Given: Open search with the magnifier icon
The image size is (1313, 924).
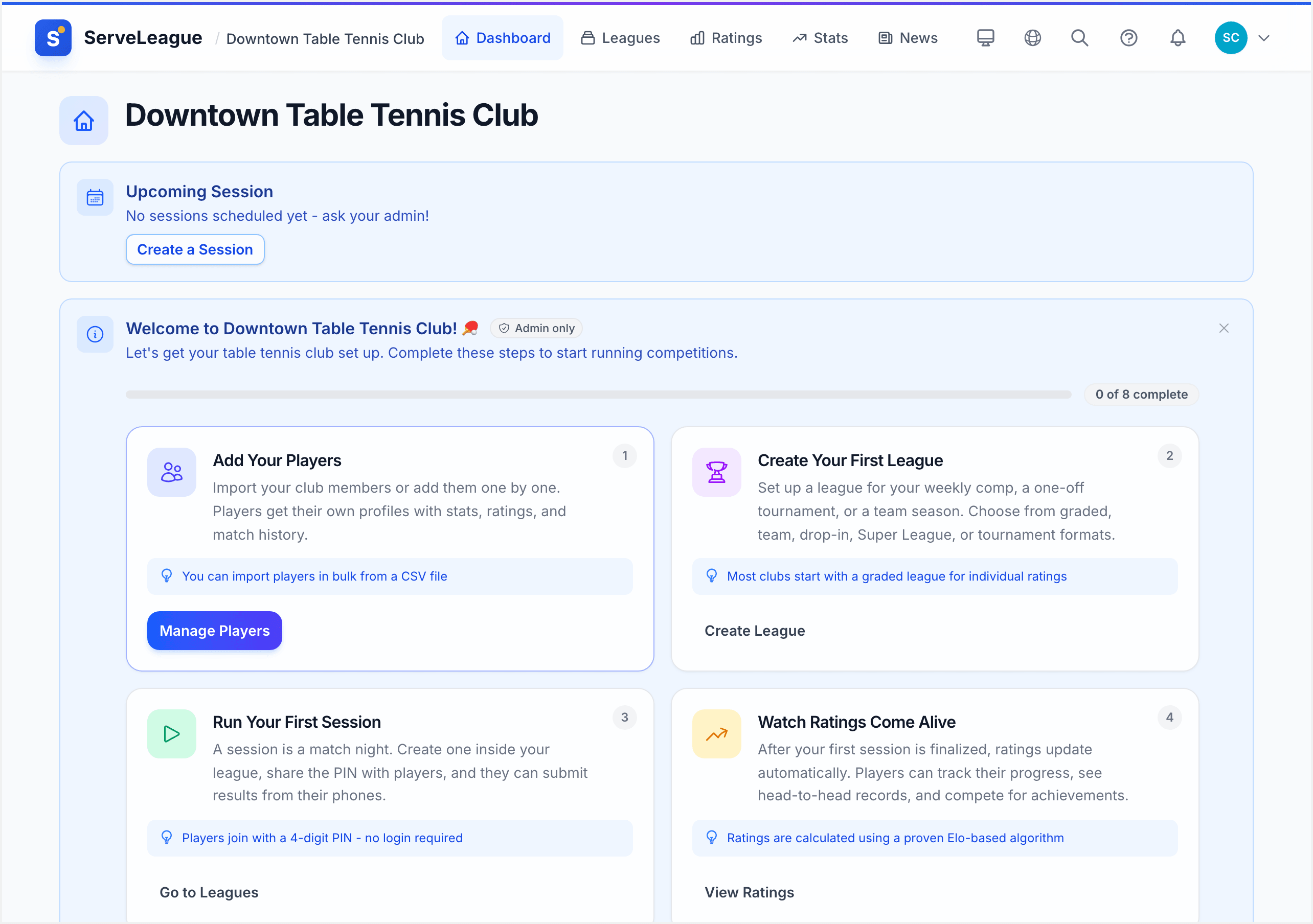Looking at the screenshot, I should (1079, 38).
